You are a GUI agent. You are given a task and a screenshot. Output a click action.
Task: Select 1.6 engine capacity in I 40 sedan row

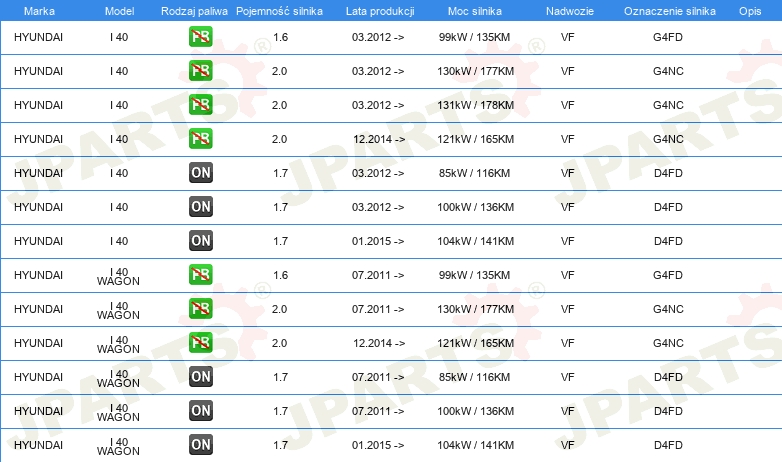point(280,37)
